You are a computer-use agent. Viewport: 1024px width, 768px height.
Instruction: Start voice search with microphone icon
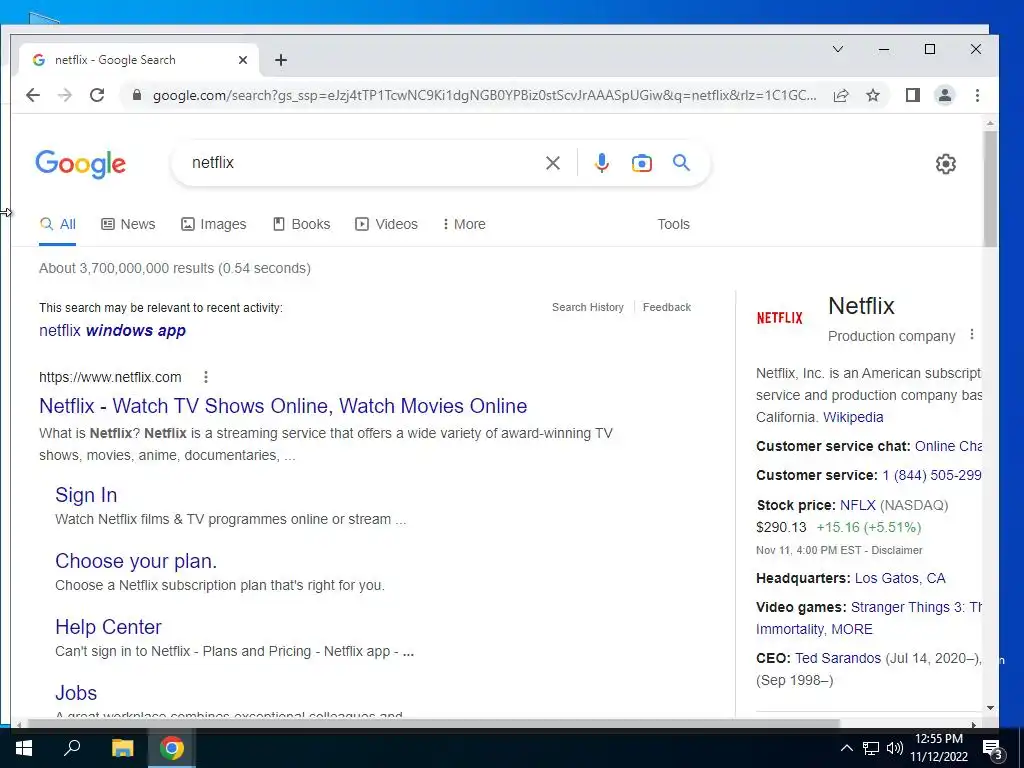click(601, 163)
